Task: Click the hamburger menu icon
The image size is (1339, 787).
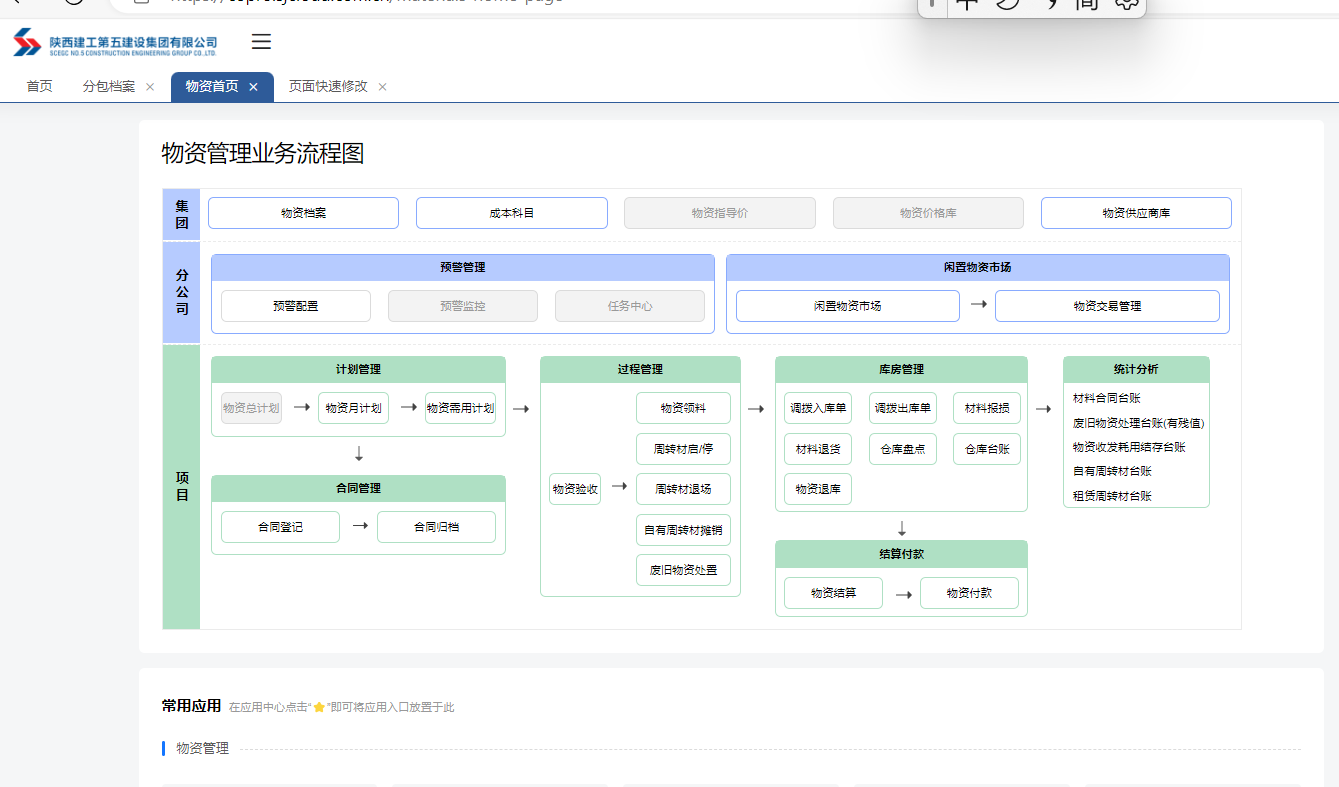Action: click(261, 42)
